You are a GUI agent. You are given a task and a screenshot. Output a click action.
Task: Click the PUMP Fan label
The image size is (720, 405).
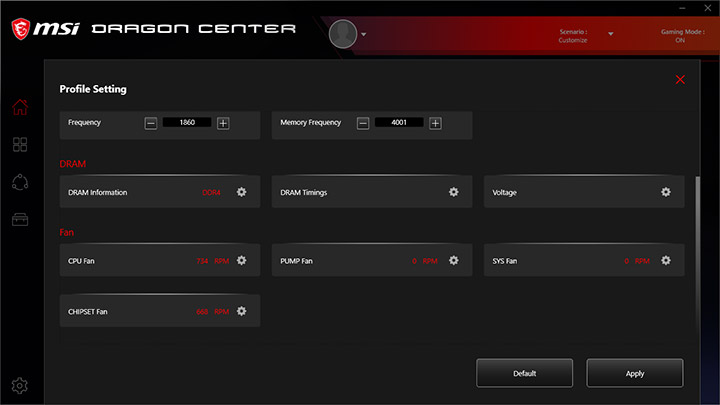[x=296, y=261]
